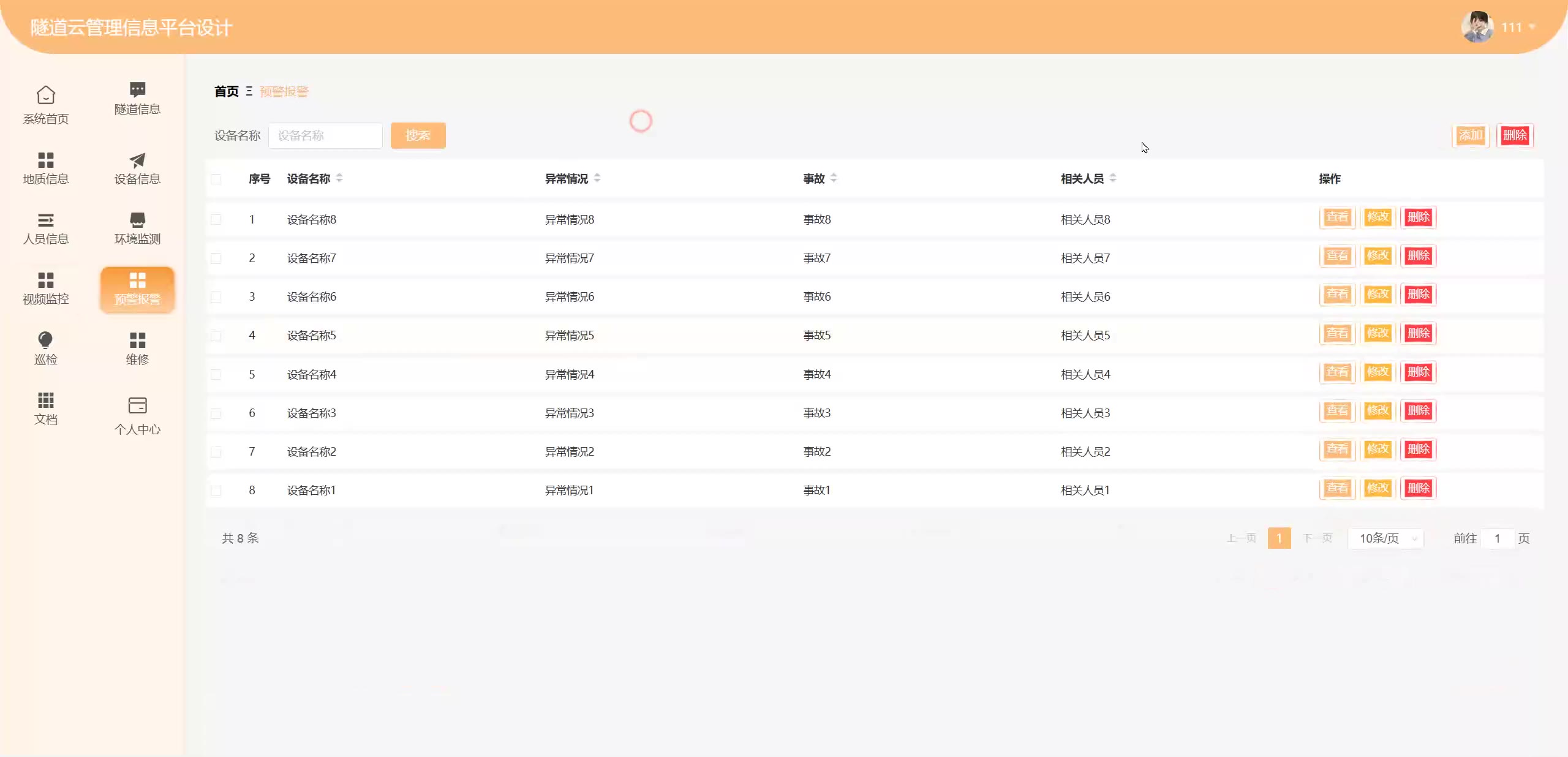
Task: Open 个人中心 card icon
Action: 137,405
